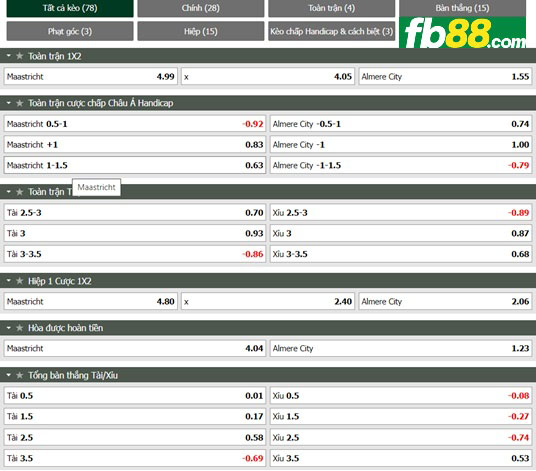Pick Maastricht 4.99 in full-match 1X2
Viewport: 536px width, 471px height.
[91, 77]
